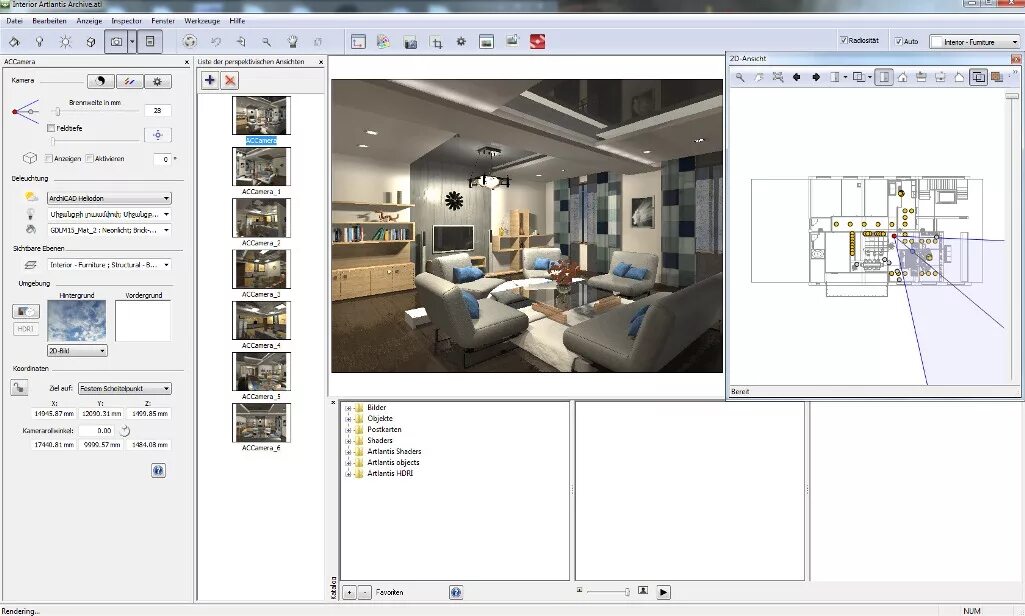Screen dimensions: 1025x616
Task: Click the crop region render icon
Action: coord(436,42)
